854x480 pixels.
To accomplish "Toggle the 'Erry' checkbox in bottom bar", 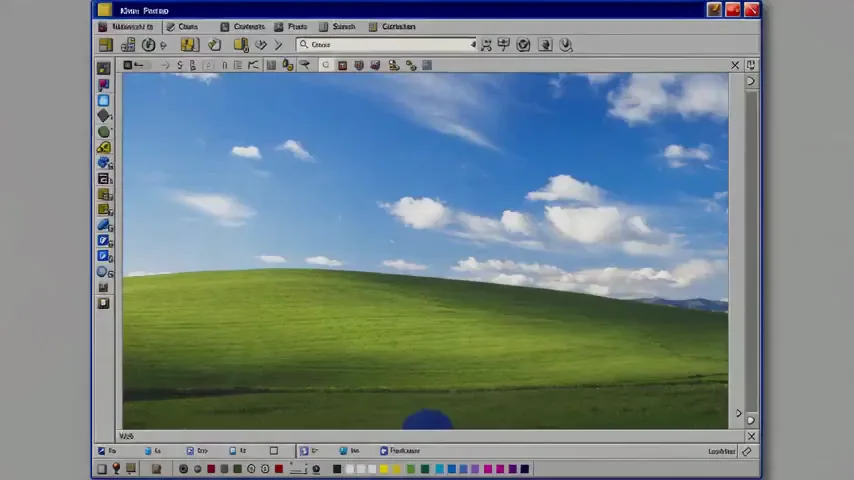I will pyautogui.click(x=190, y=451).
